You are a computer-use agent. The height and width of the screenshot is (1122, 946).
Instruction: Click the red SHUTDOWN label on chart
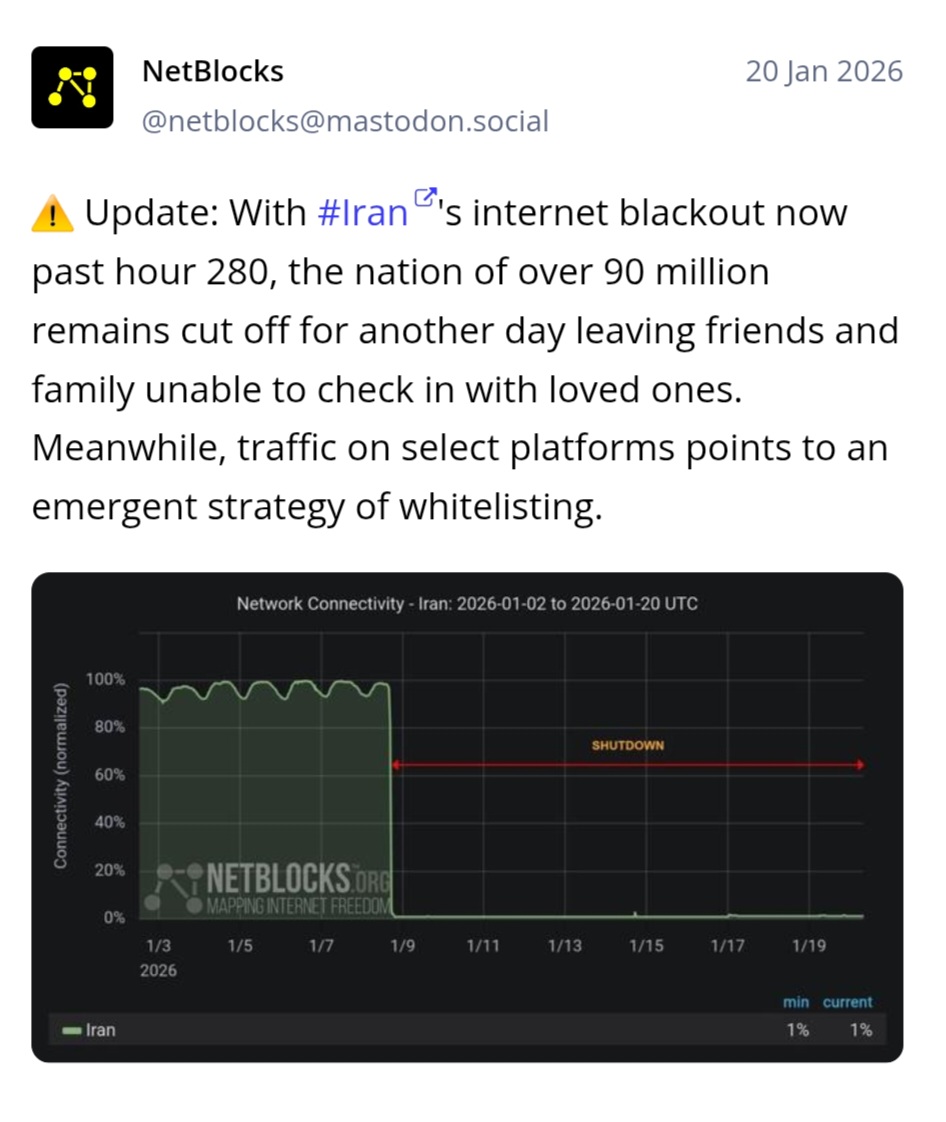pyautogui.click(x=628, y=745)
